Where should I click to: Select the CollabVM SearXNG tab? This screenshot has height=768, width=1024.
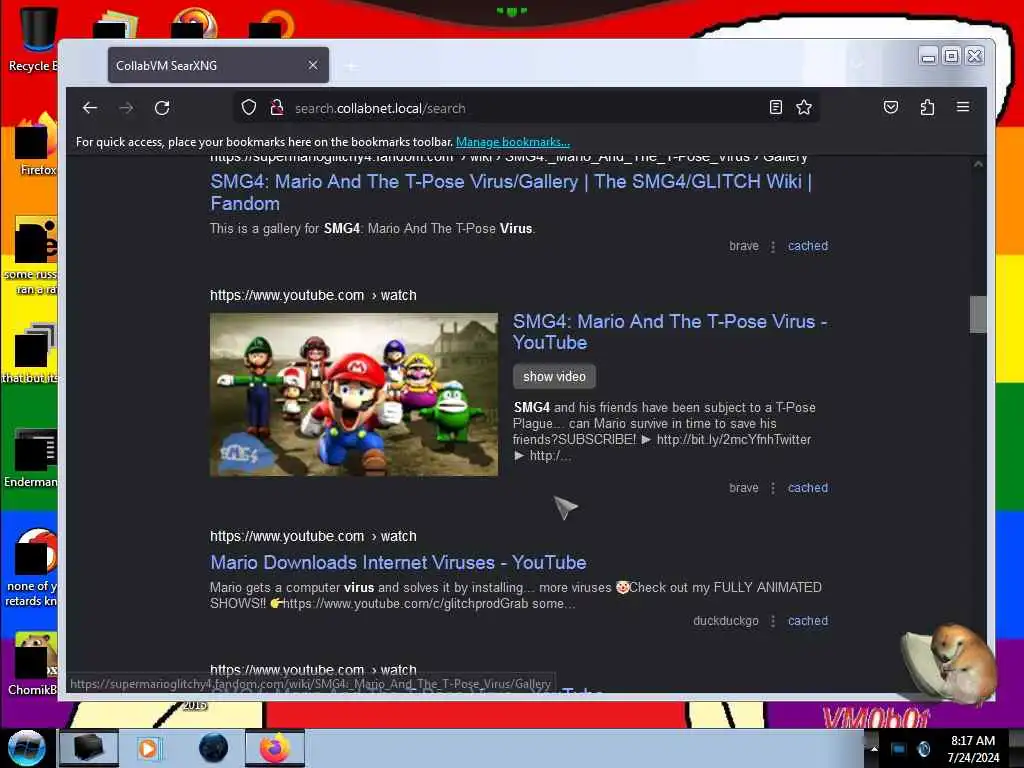pos(218,65)
